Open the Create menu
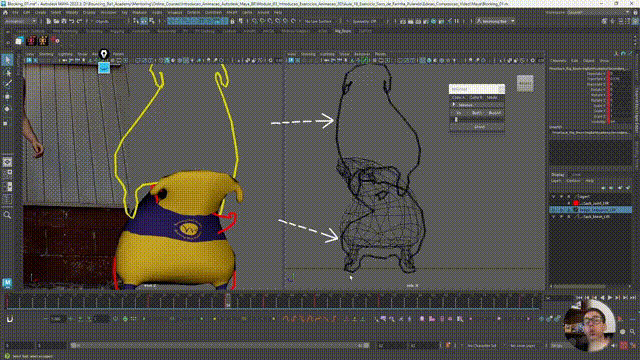Image resolution: width=640 pixels, height=360 pixels. click(x=40, y=13)
